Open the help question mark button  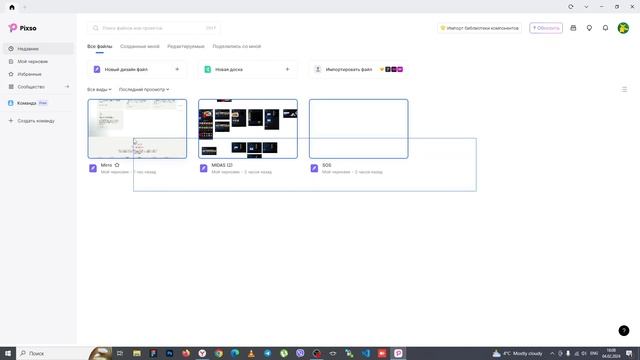(x=623, y=331)
